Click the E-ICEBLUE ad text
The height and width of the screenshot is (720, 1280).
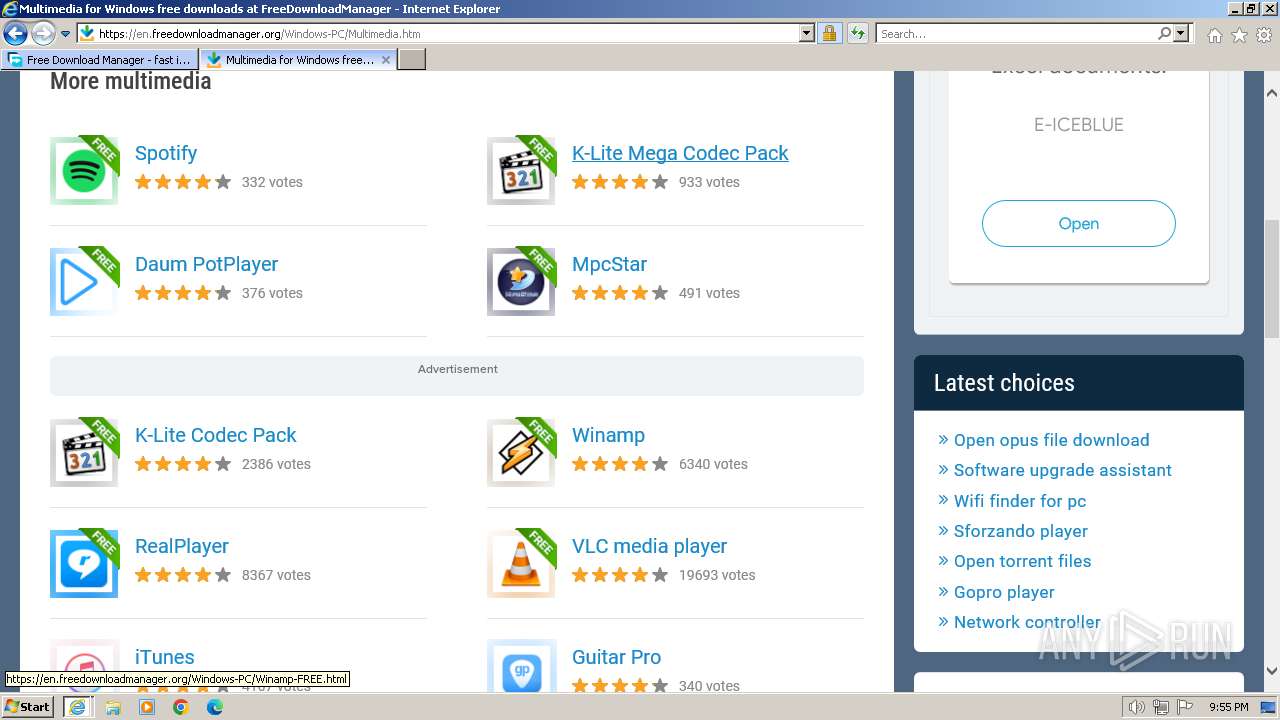(x=1079, y=125)
